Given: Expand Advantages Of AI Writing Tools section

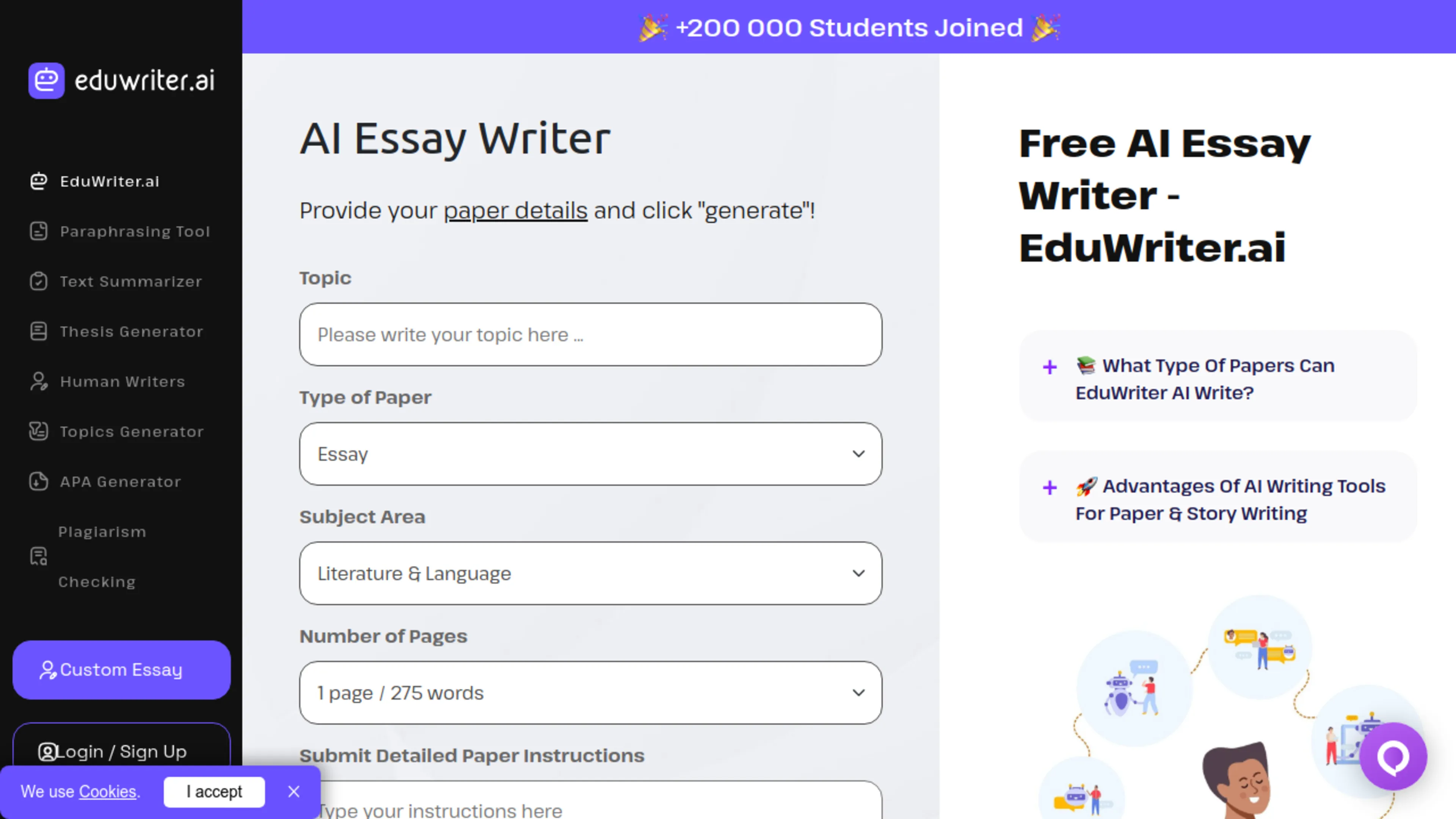Looking at the screenshot, I should tap(1218, 499).
